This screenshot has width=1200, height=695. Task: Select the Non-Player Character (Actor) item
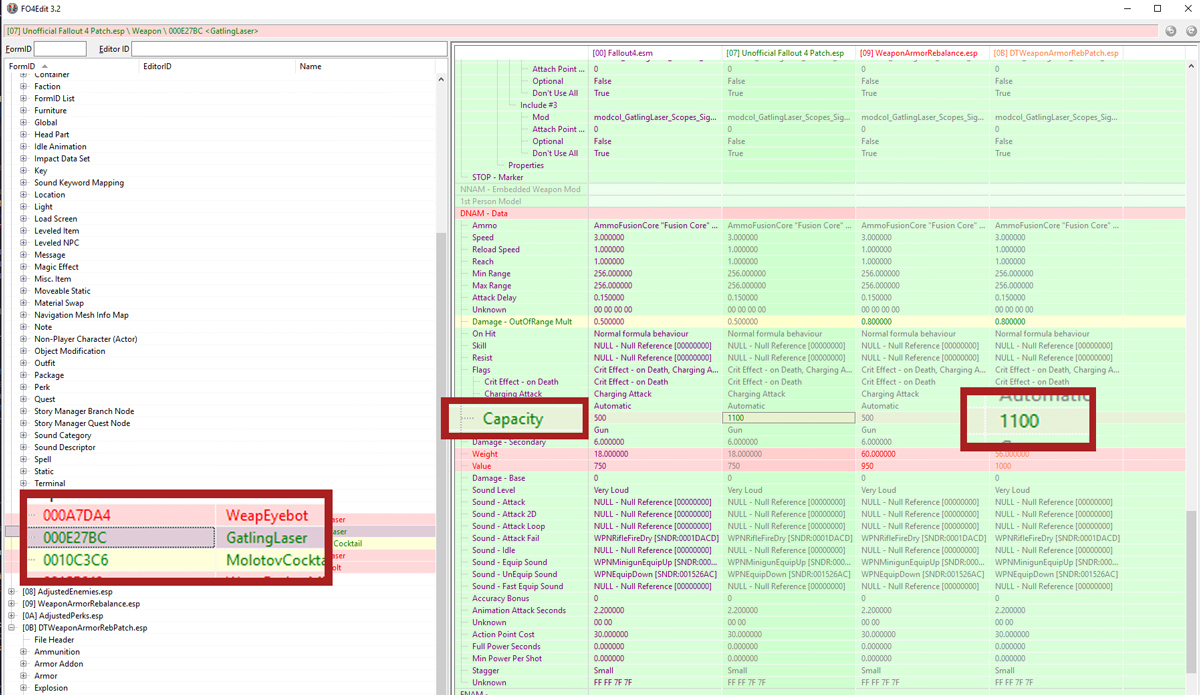[86, 339]
